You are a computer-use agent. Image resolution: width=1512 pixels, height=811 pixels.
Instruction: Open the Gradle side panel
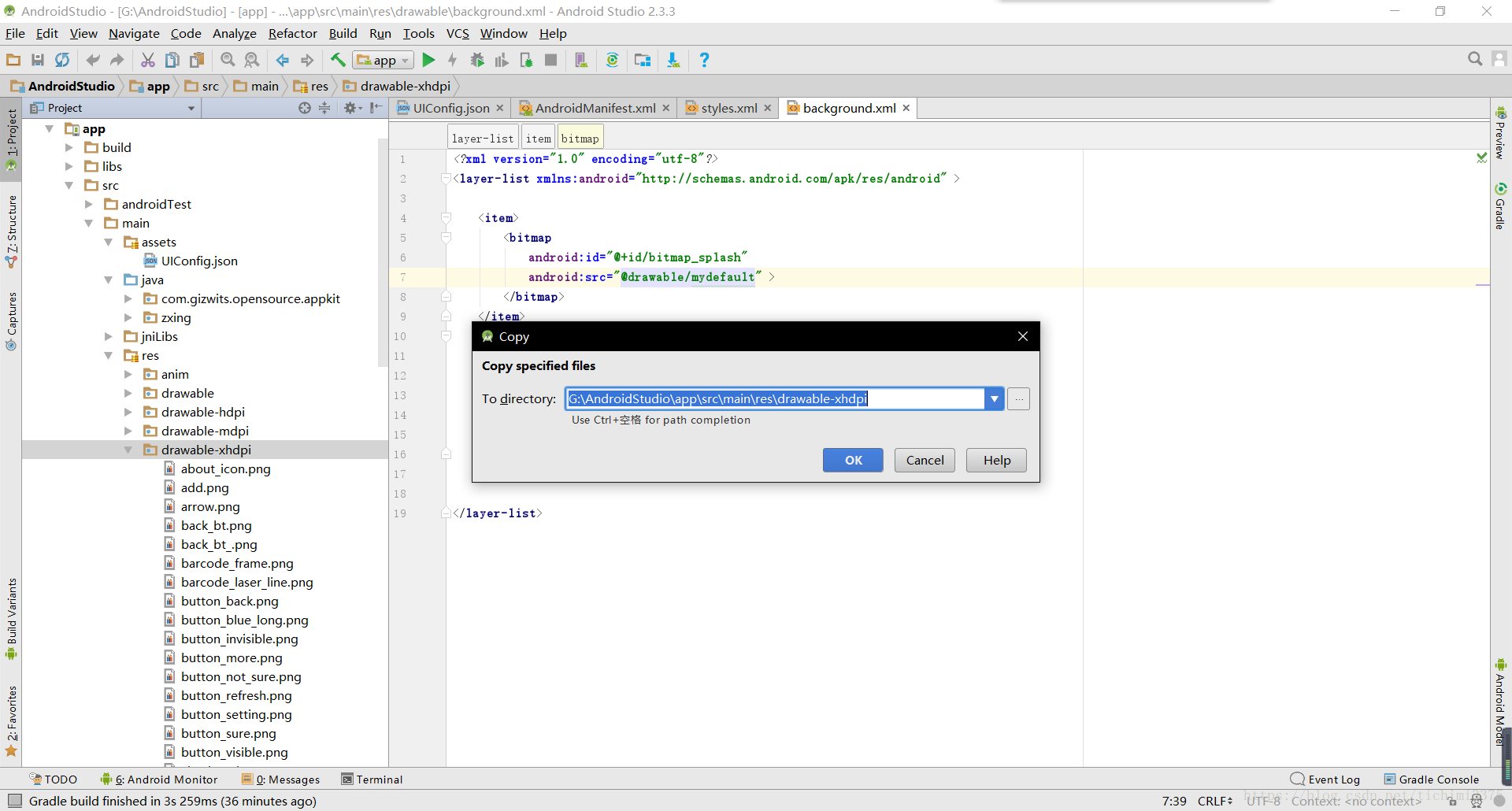pos(1500,206)
